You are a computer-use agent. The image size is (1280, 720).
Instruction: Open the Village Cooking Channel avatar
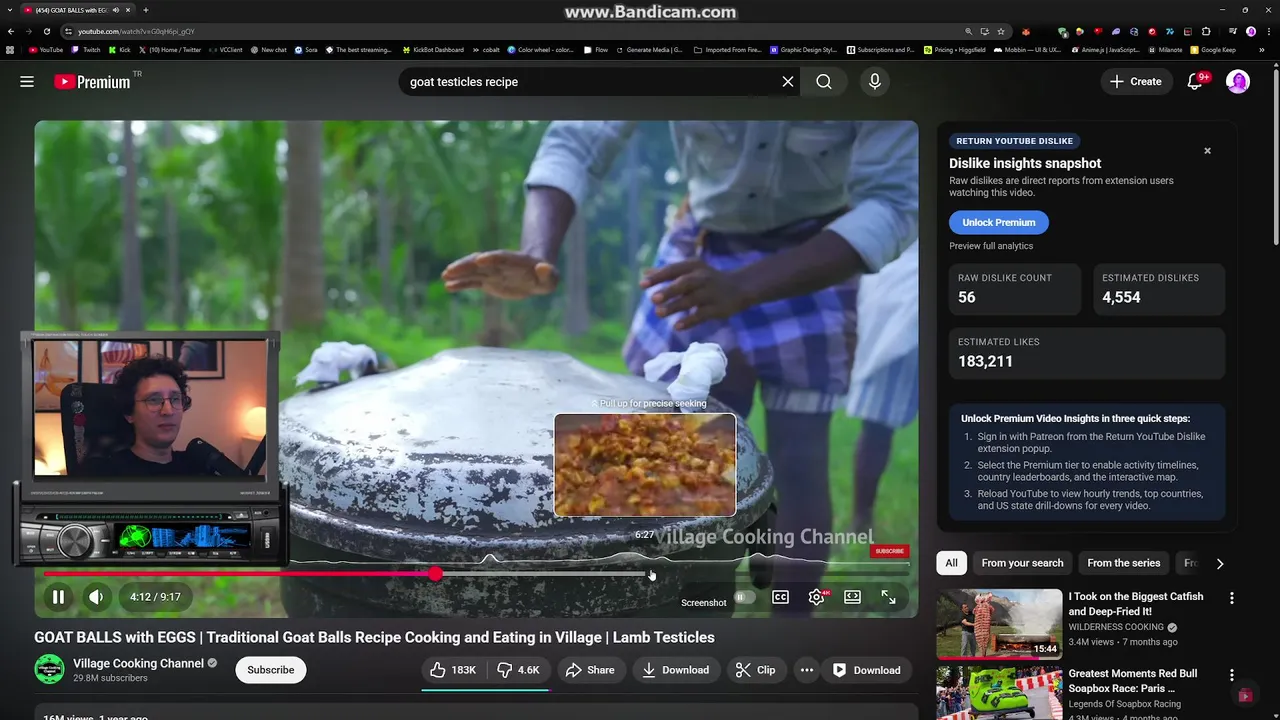click(49, 670)
